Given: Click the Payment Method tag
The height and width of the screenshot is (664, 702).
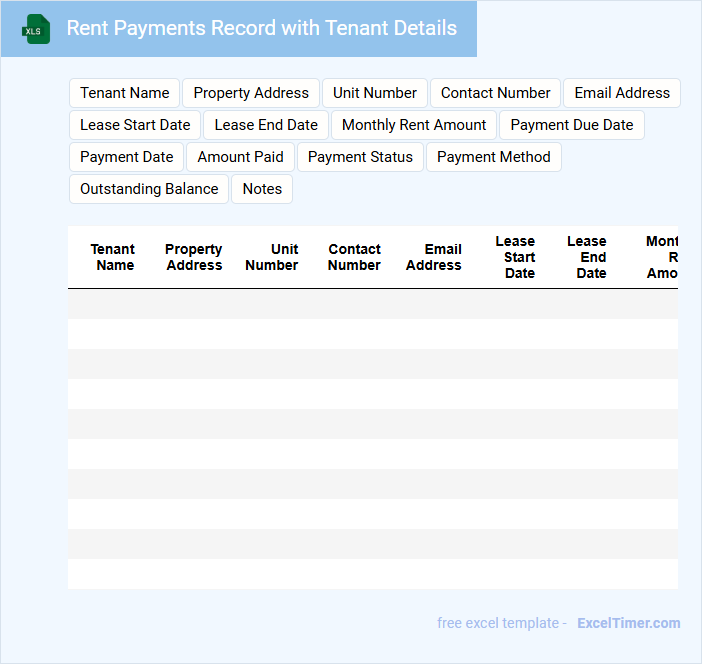Looking at the screenshot, I should (494, 157).
